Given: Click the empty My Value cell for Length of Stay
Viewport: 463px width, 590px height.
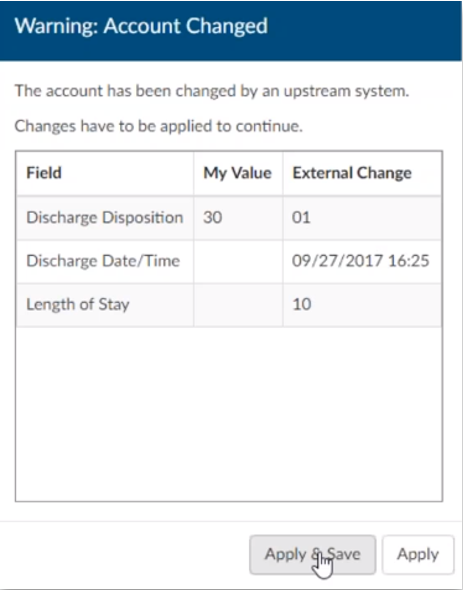Looking at the screenshot, I should pos(238,304).
